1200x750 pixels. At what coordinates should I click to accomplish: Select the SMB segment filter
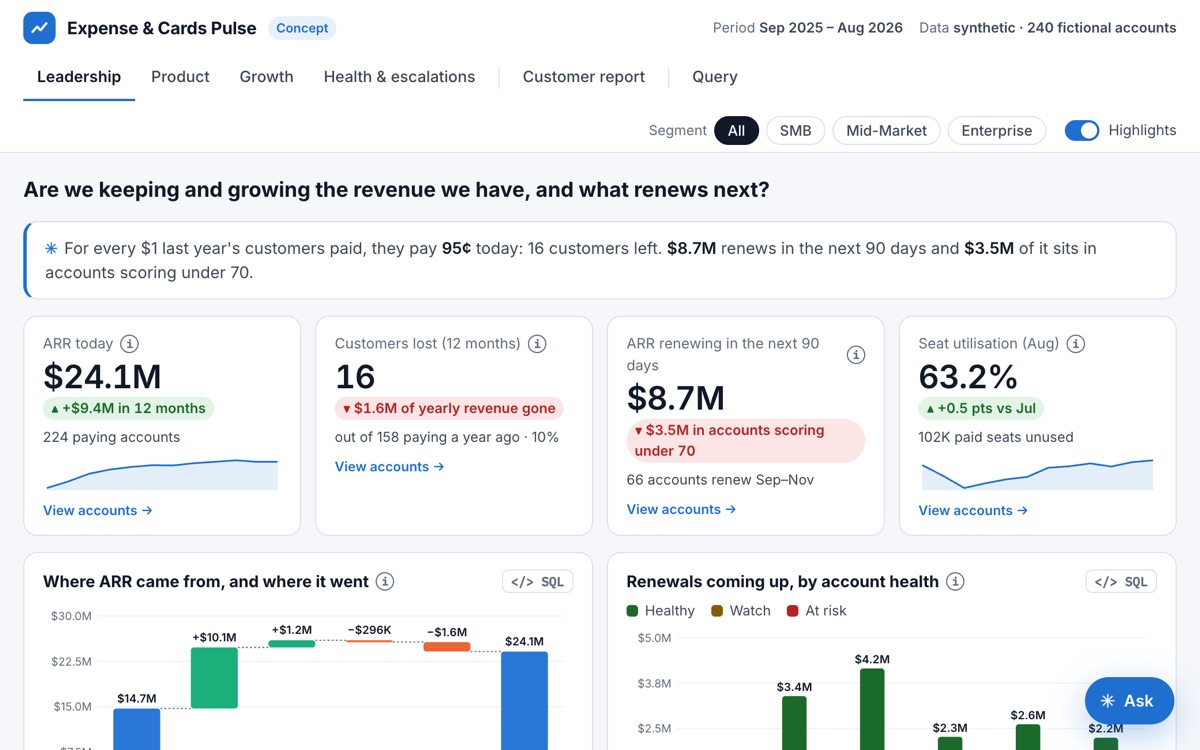pyautogui.click(x=796, y=131)
